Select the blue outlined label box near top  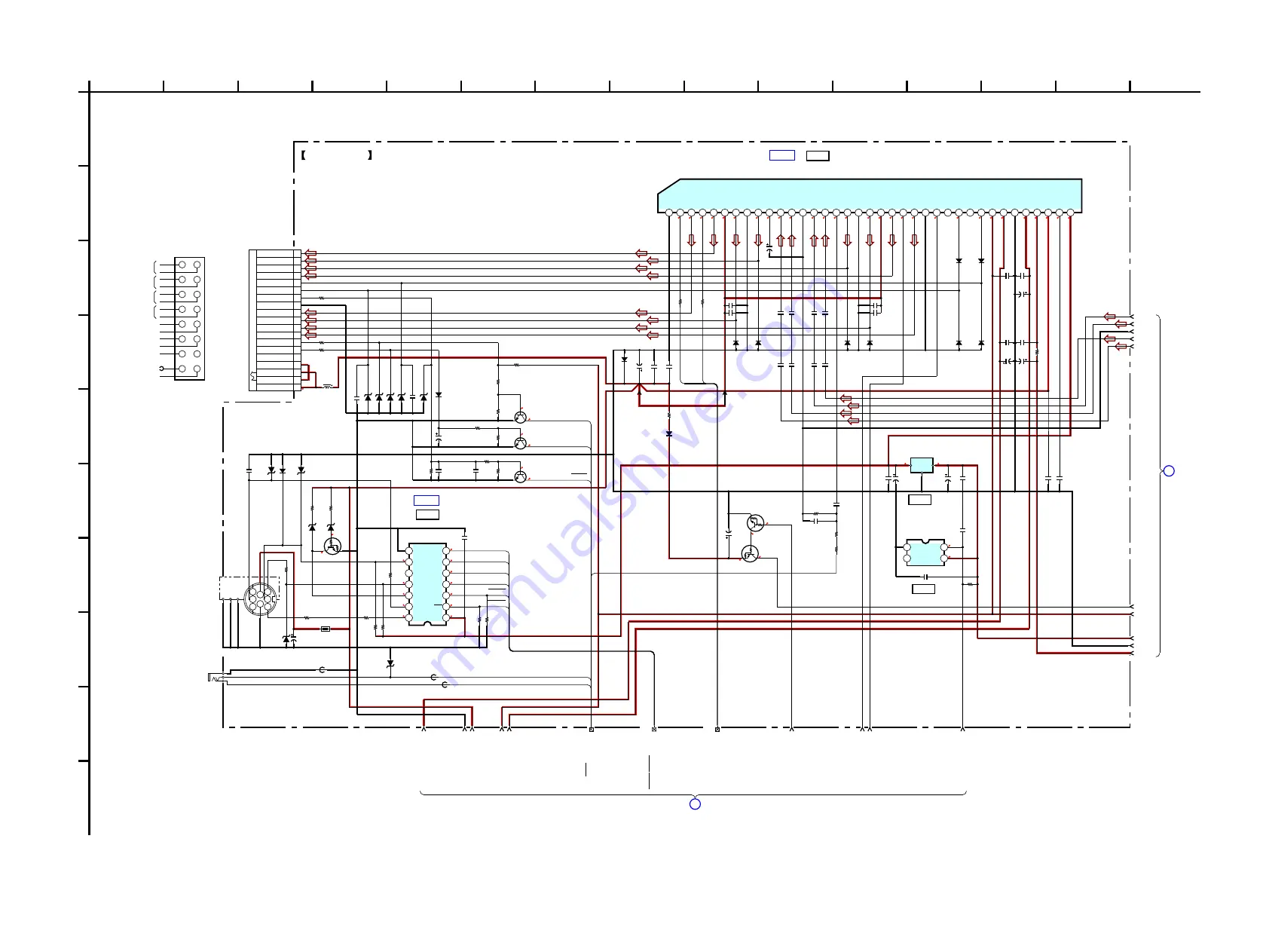coord(782,155)
